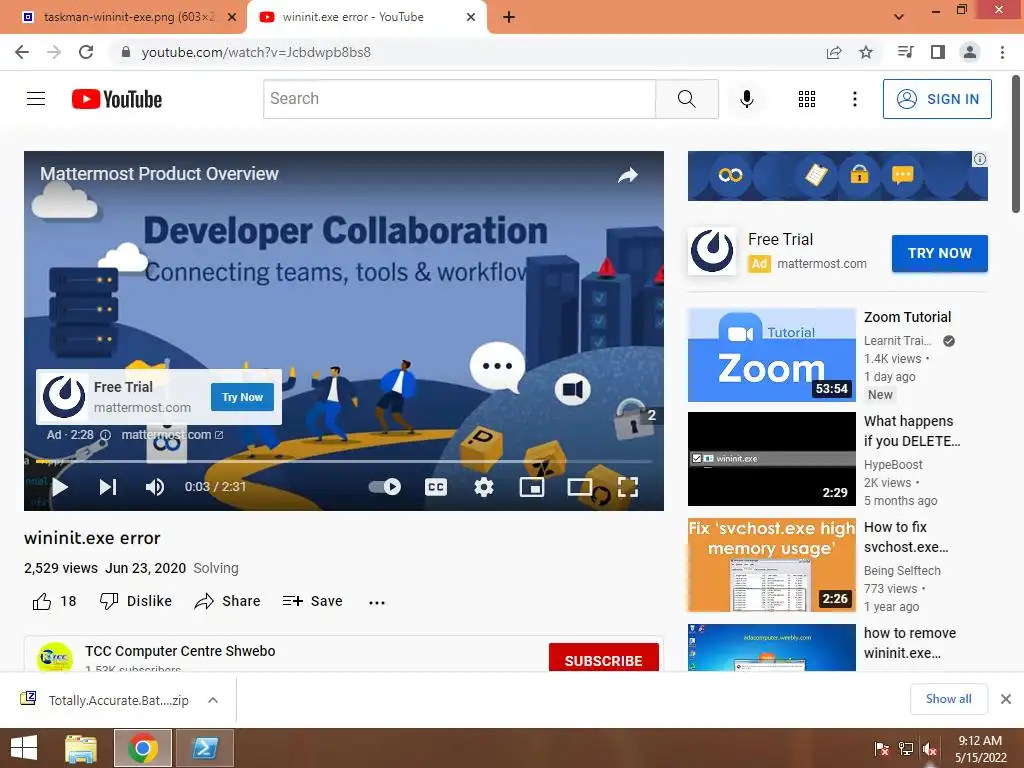
Task: Bookmark this page with the star
Action: coord(866,52)
